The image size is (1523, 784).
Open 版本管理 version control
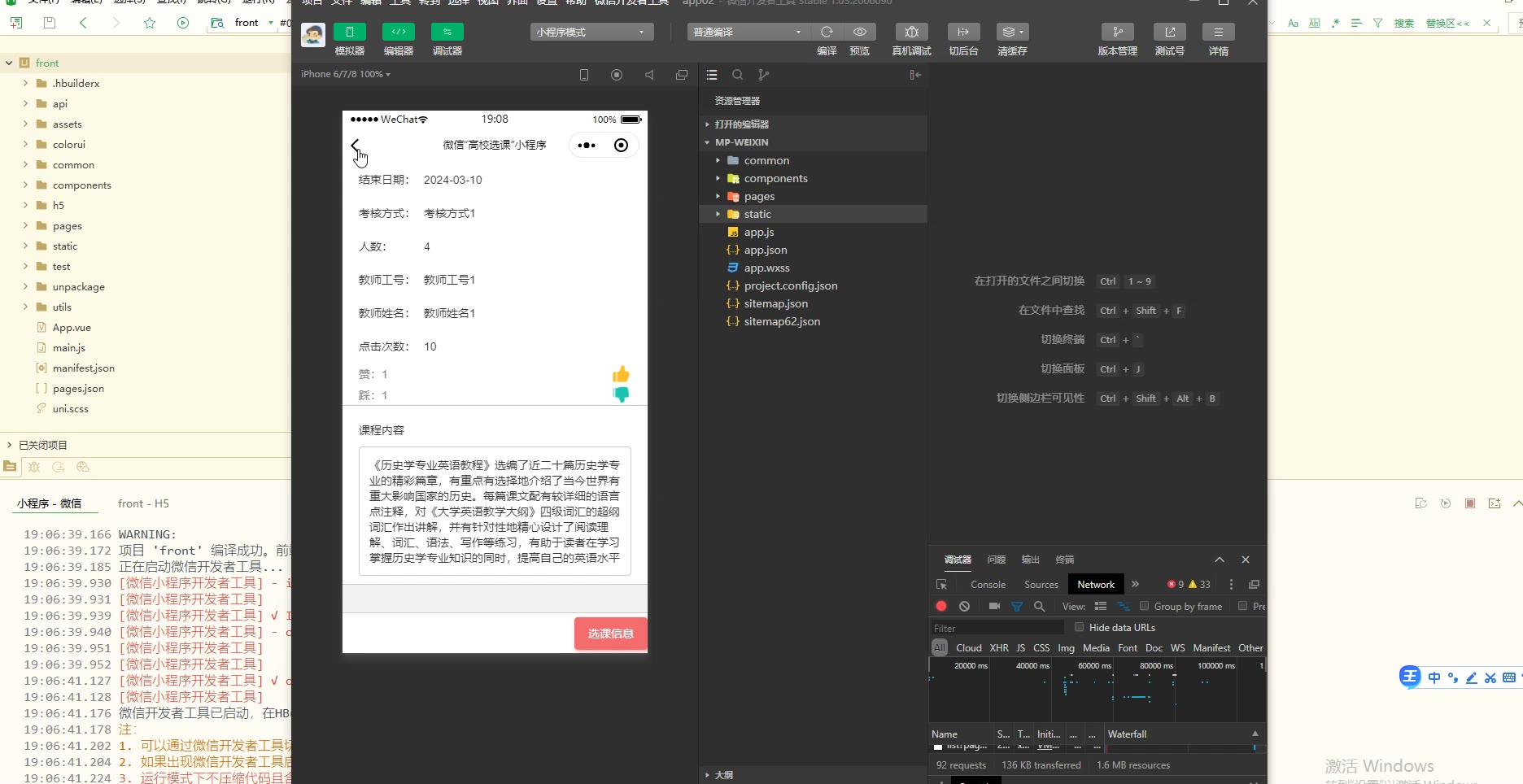(1117, 33)
